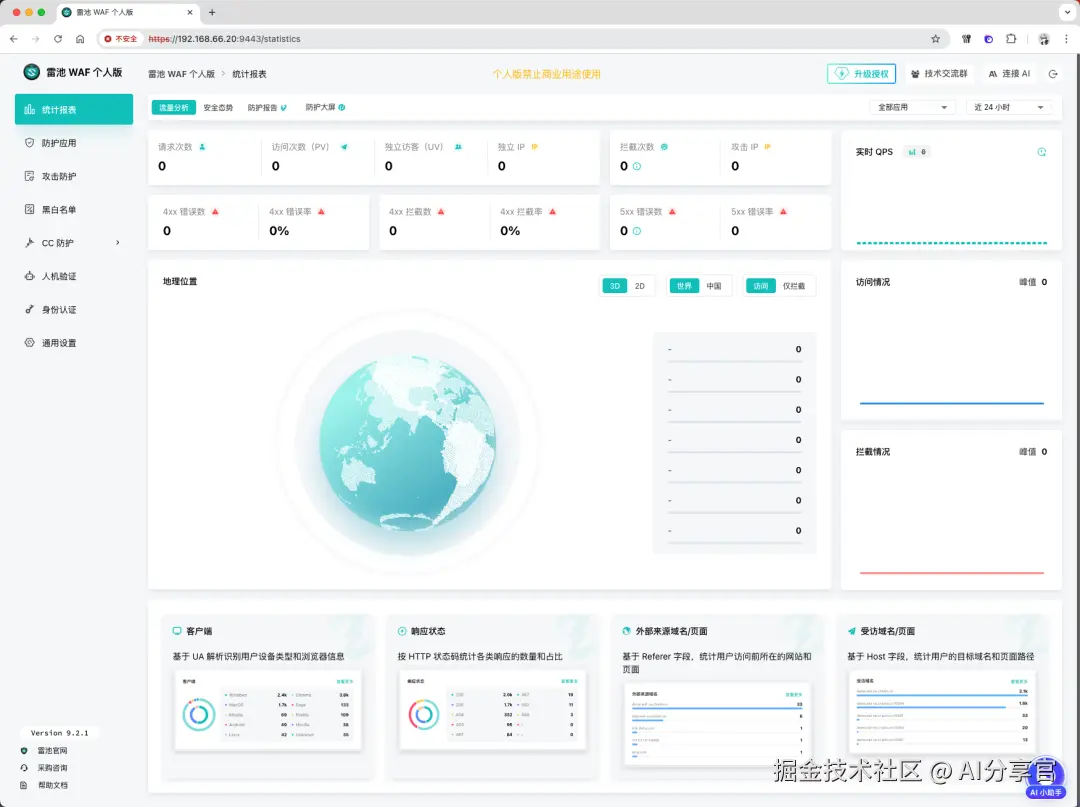Click the warning icon next to 5xx 错误数

pyautogui.click(x=672, y=211)
